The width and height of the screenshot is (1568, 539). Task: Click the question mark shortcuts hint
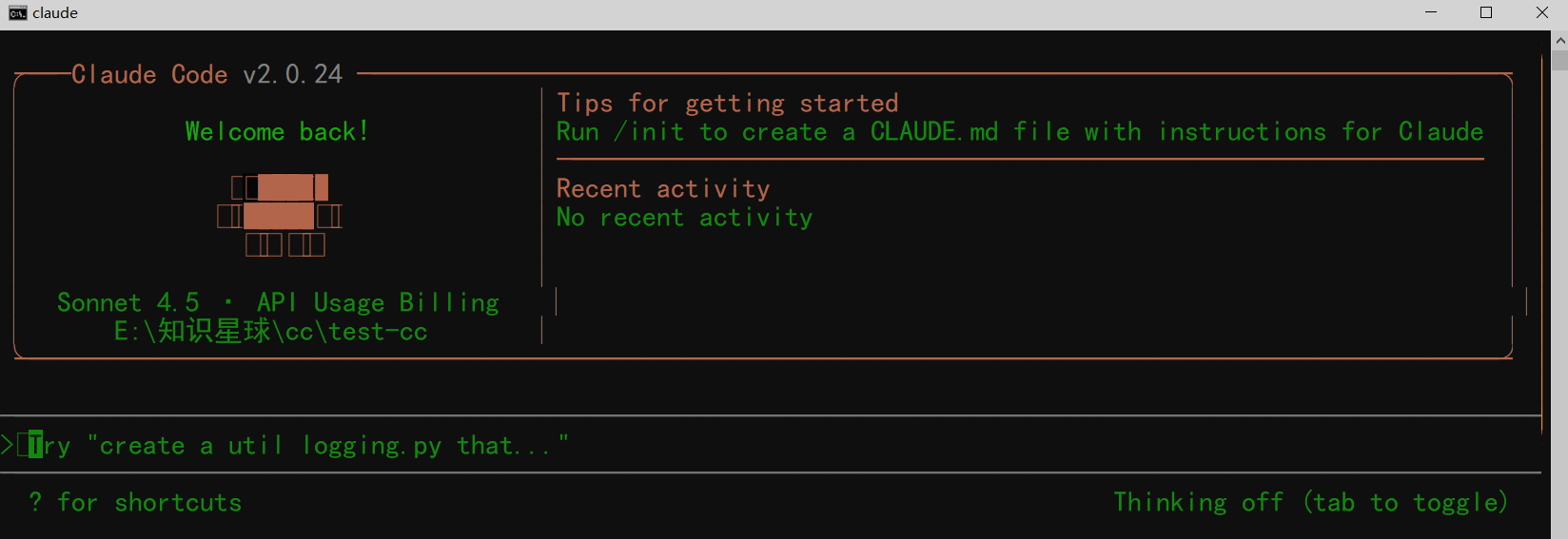coord(35,502)
